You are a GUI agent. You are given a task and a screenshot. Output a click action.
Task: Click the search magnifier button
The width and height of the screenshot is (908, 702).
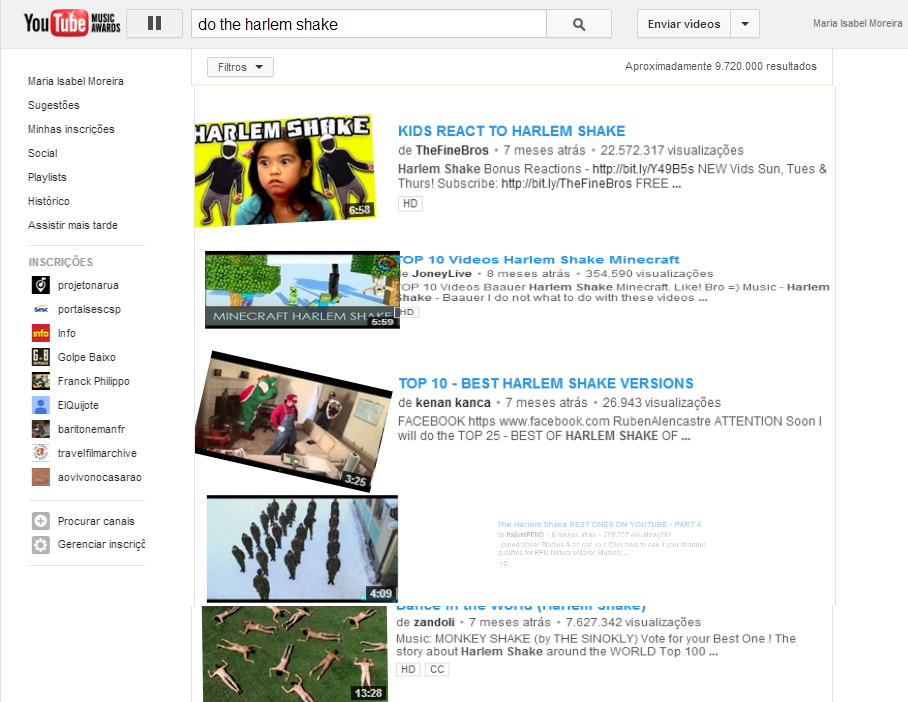(x=579, y=24)
